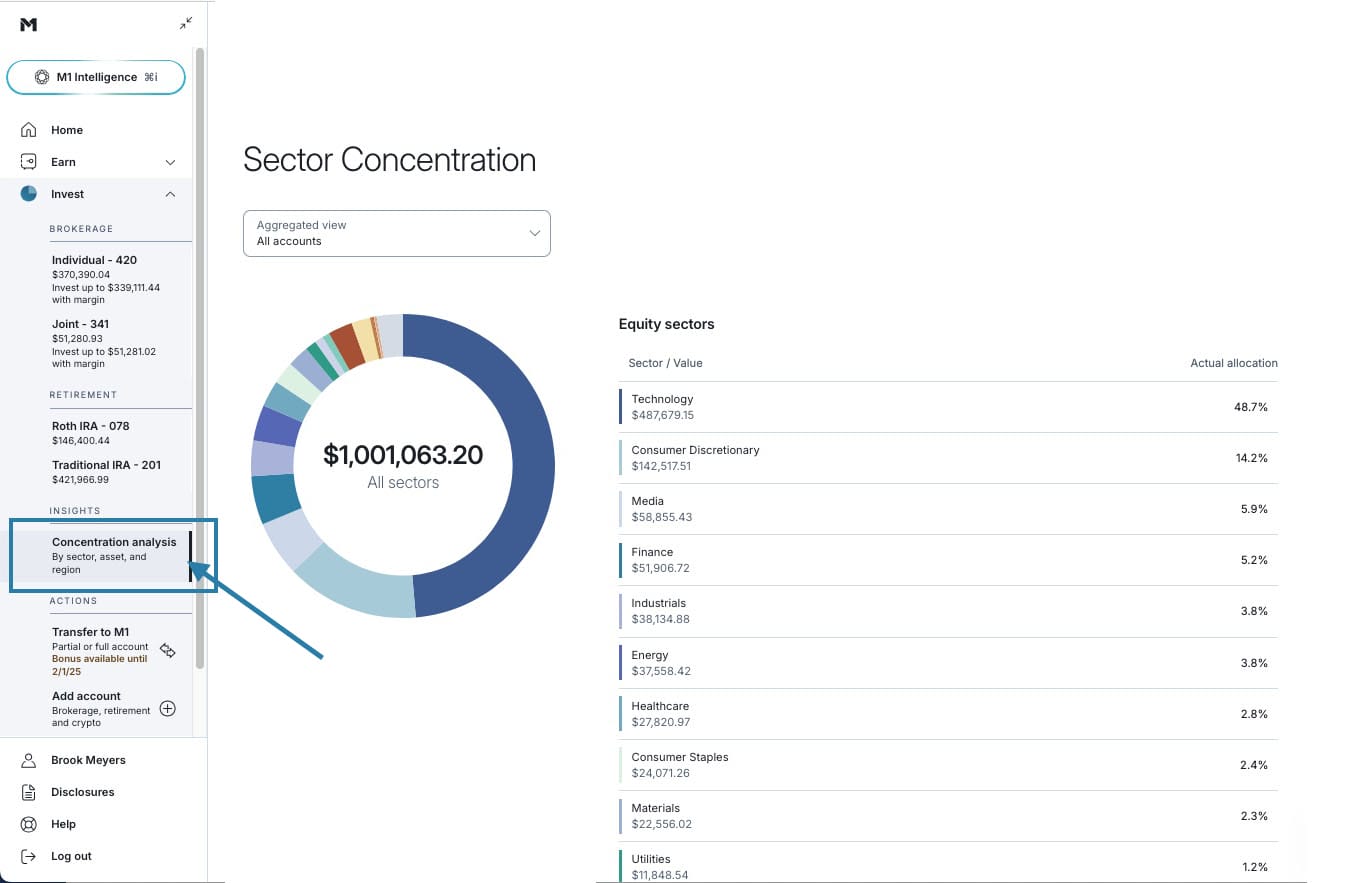Collapse the sidebar with arrows icon

(x=186, y=23)
